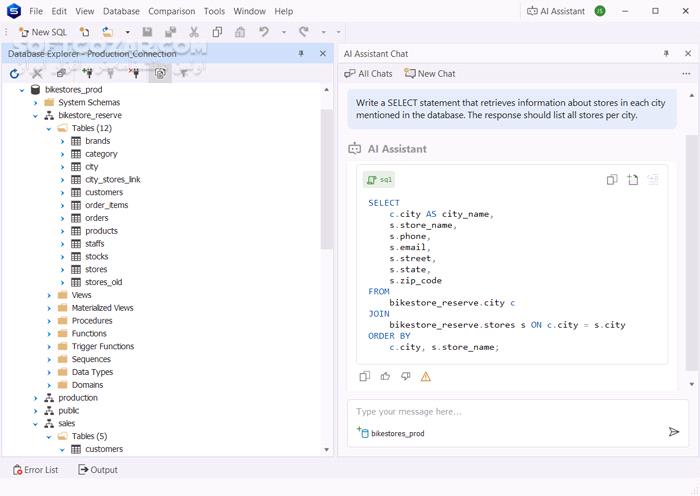Image resolution: width=700 pixels, height=496 pixels.
Task: Click the AI Assistant button in title bar
Action: coord(555,11)
